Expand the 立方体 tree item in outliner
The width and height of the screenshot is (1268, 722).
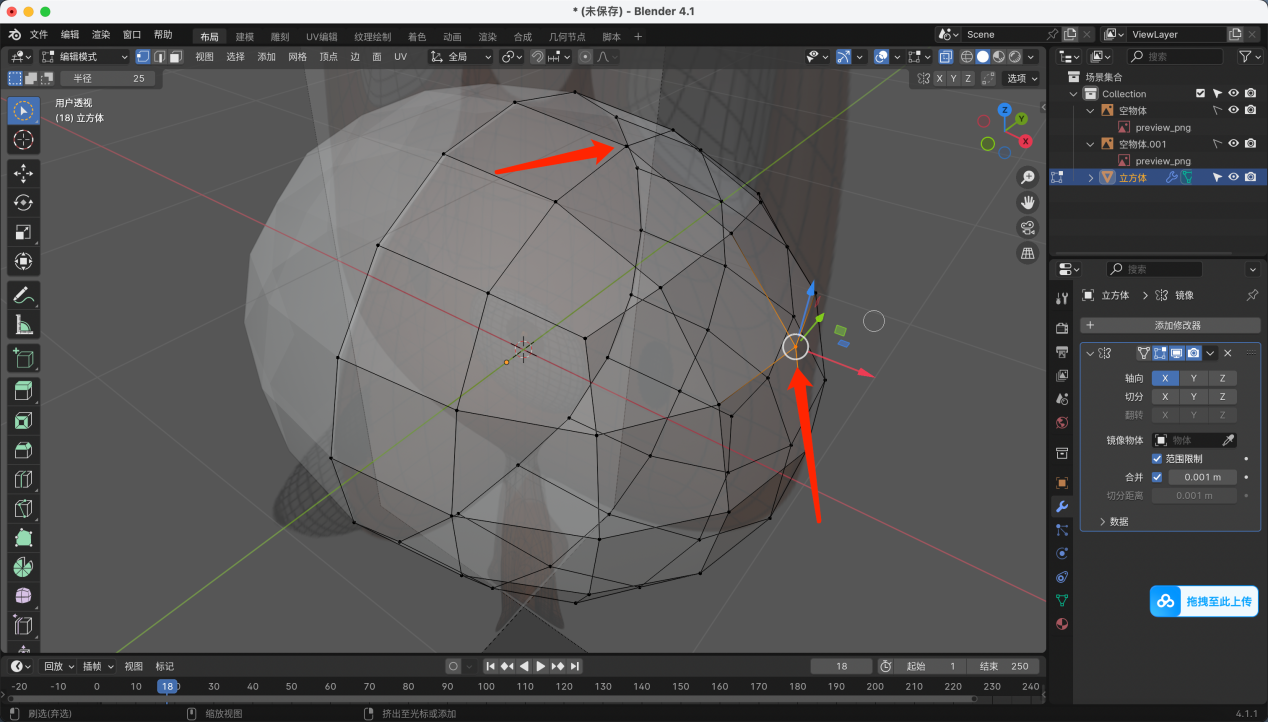pos(1090,178)
